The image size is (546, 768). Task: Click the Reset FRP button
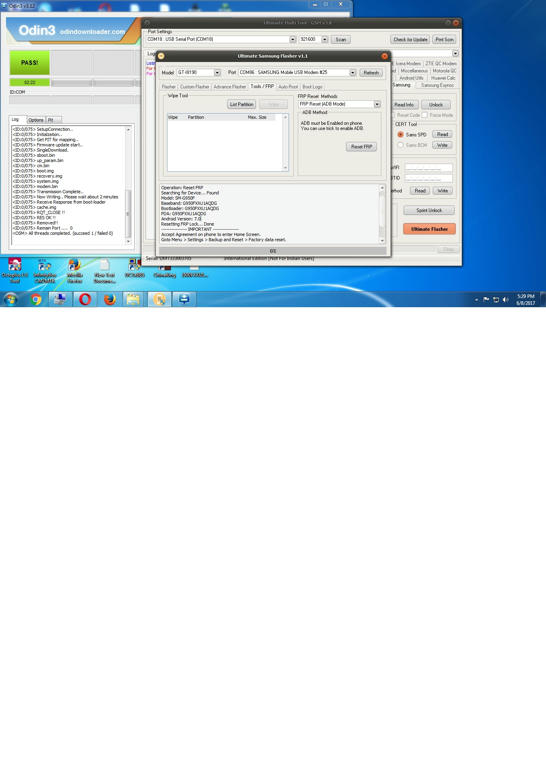361,146
